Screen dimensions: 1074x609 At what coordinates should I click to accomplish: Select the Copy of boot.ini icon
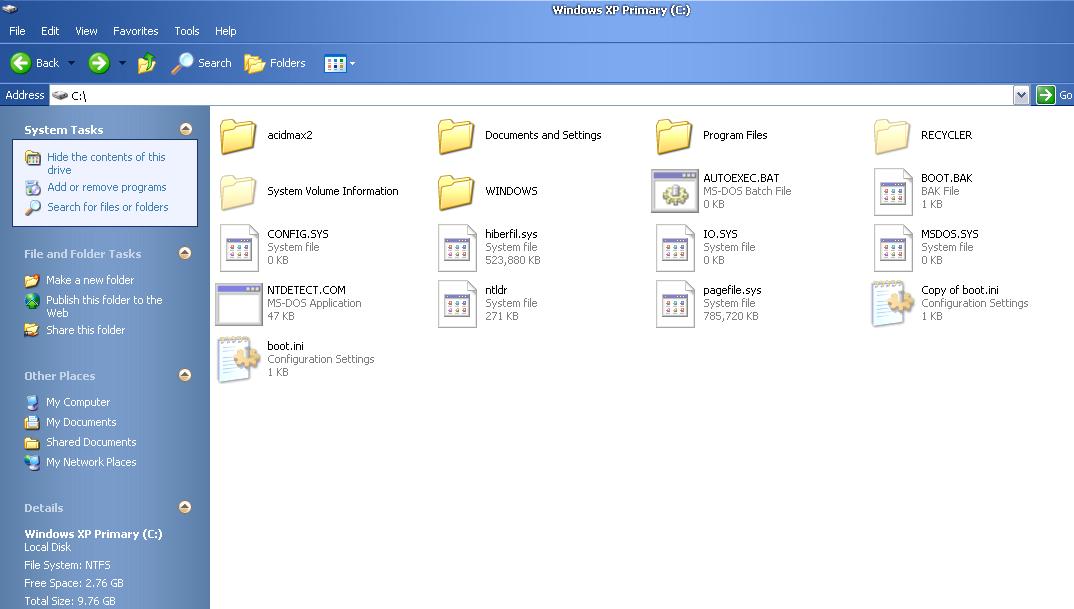(x=892, y=303)
